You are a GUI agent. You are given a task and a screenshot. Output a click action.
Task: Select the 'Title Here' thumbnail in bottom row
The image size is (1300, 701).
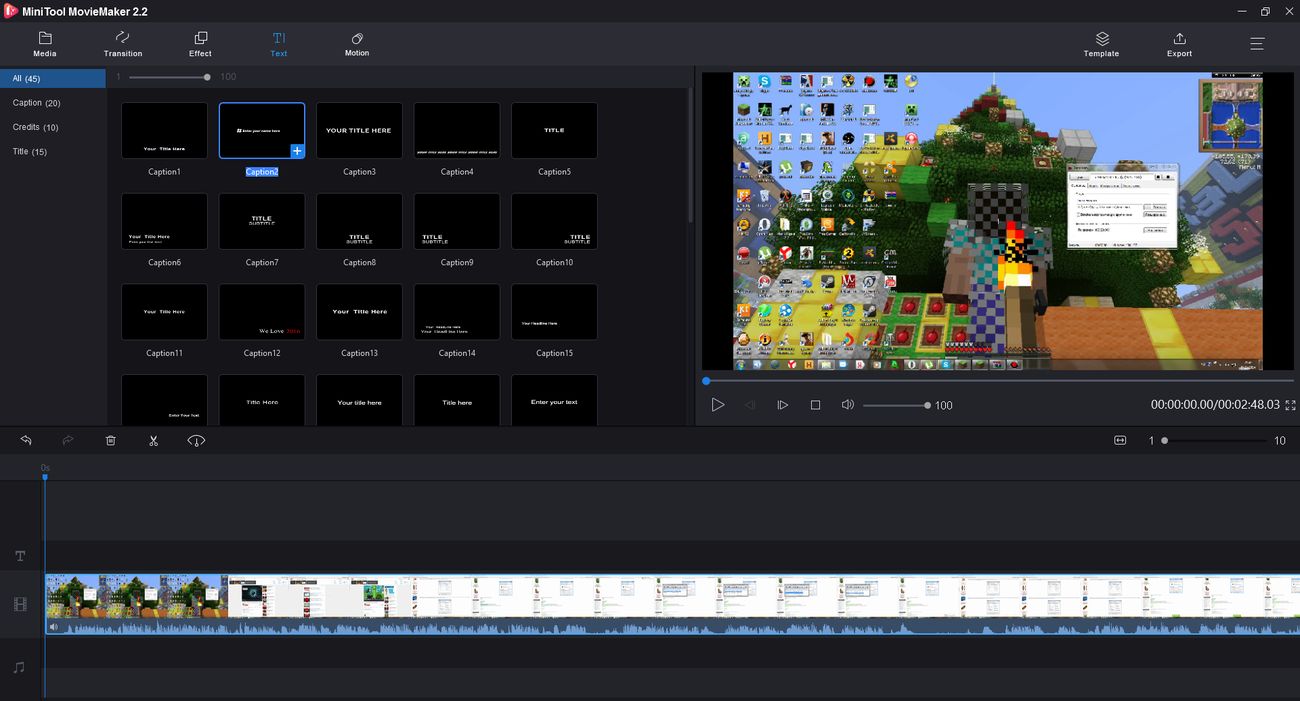click(262, 400)
